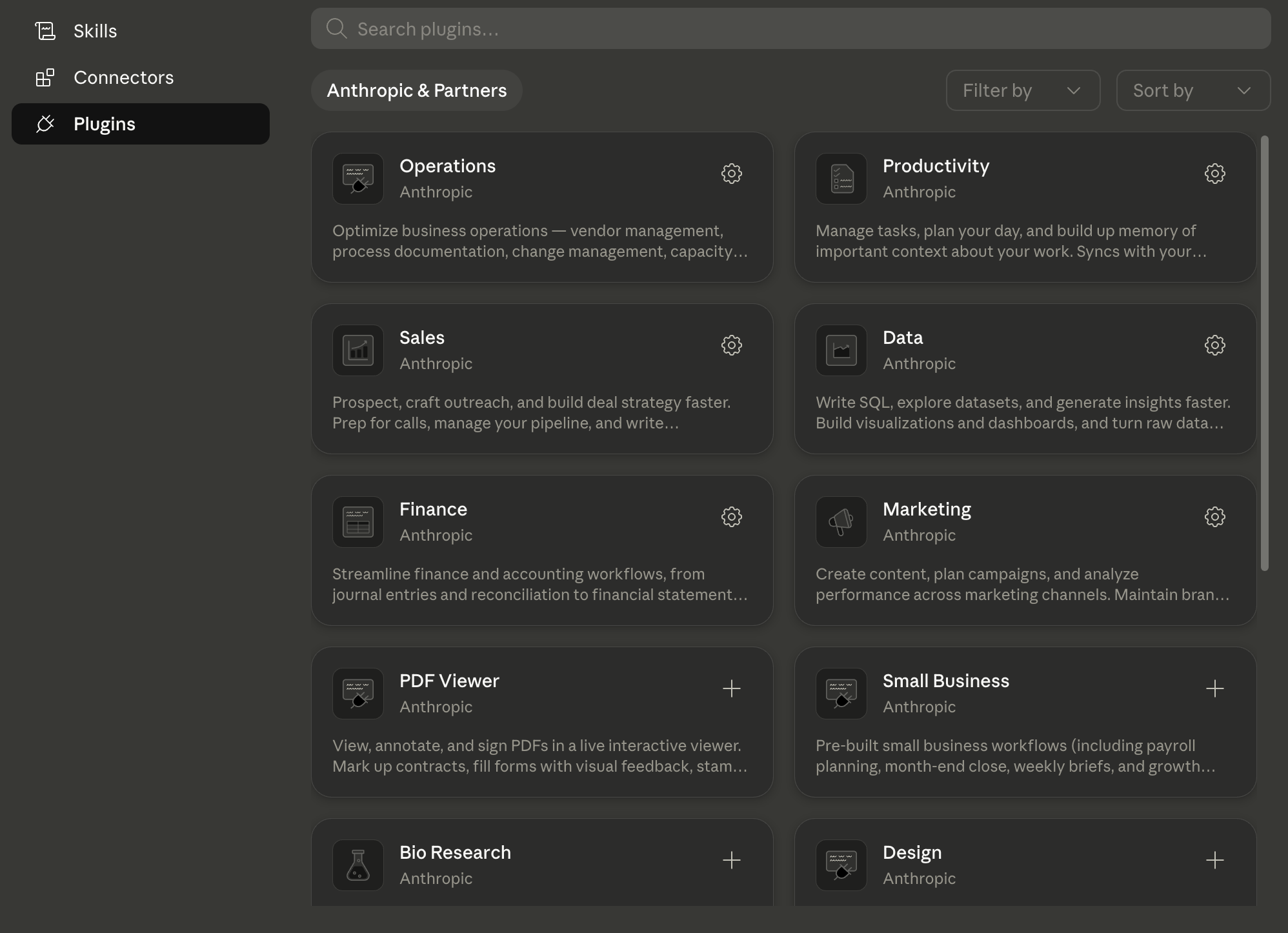Click the Bio Research flask icon
1288x933 pixels.
point(358,865)
